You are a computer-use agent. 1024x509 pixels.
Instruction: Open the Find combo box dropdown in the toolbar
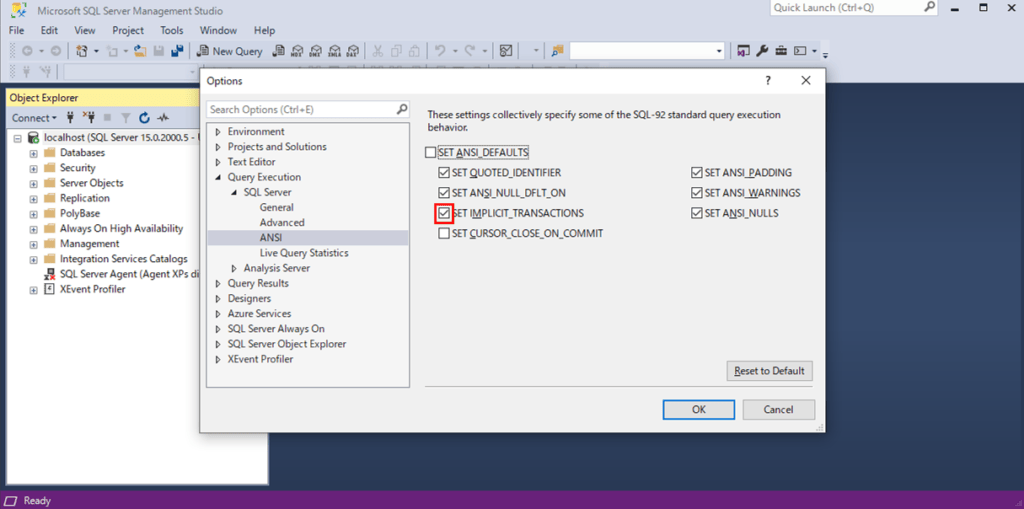[x=719, y=51]
